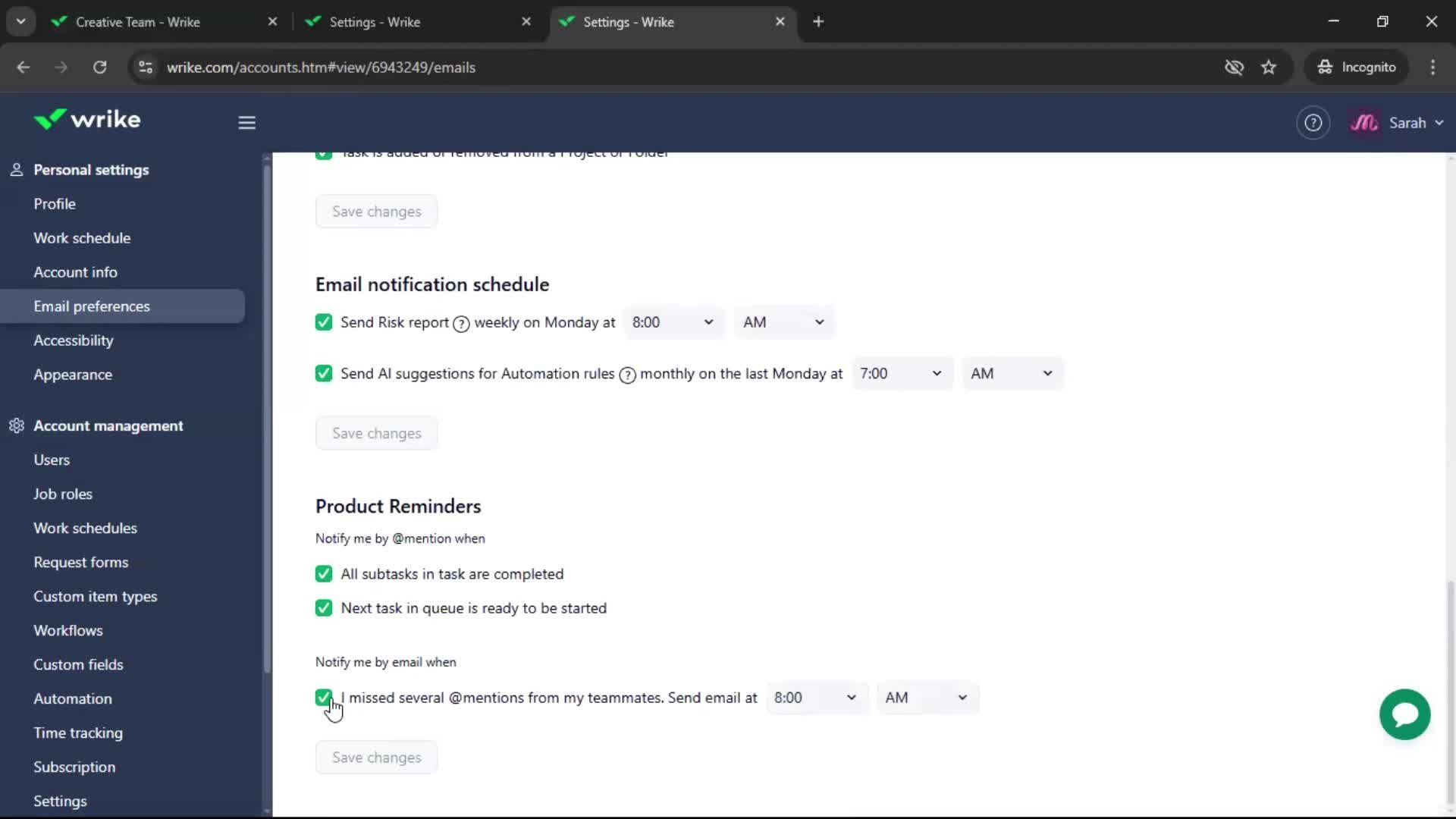Open Custom item types
Screen dimensions: 1456x819
[x=96, y=597]
